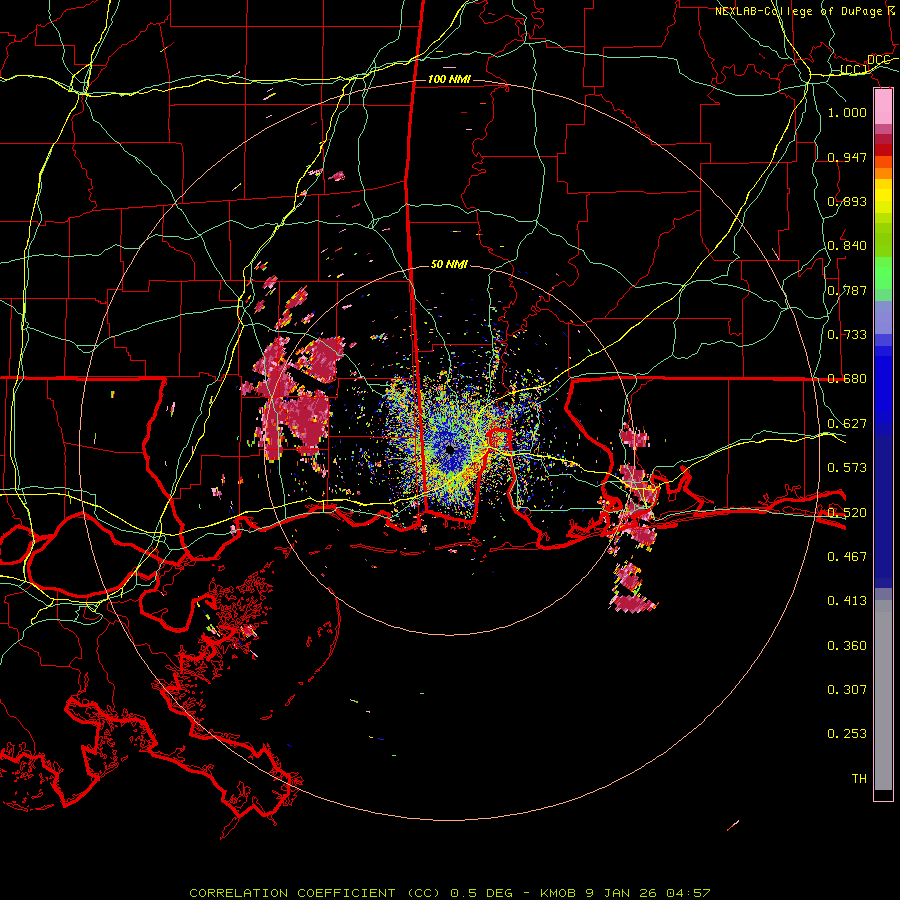This screenshot has width=900, height=900.
Task: Click the (CC) label above the color bar
Action: pos(854,70)
